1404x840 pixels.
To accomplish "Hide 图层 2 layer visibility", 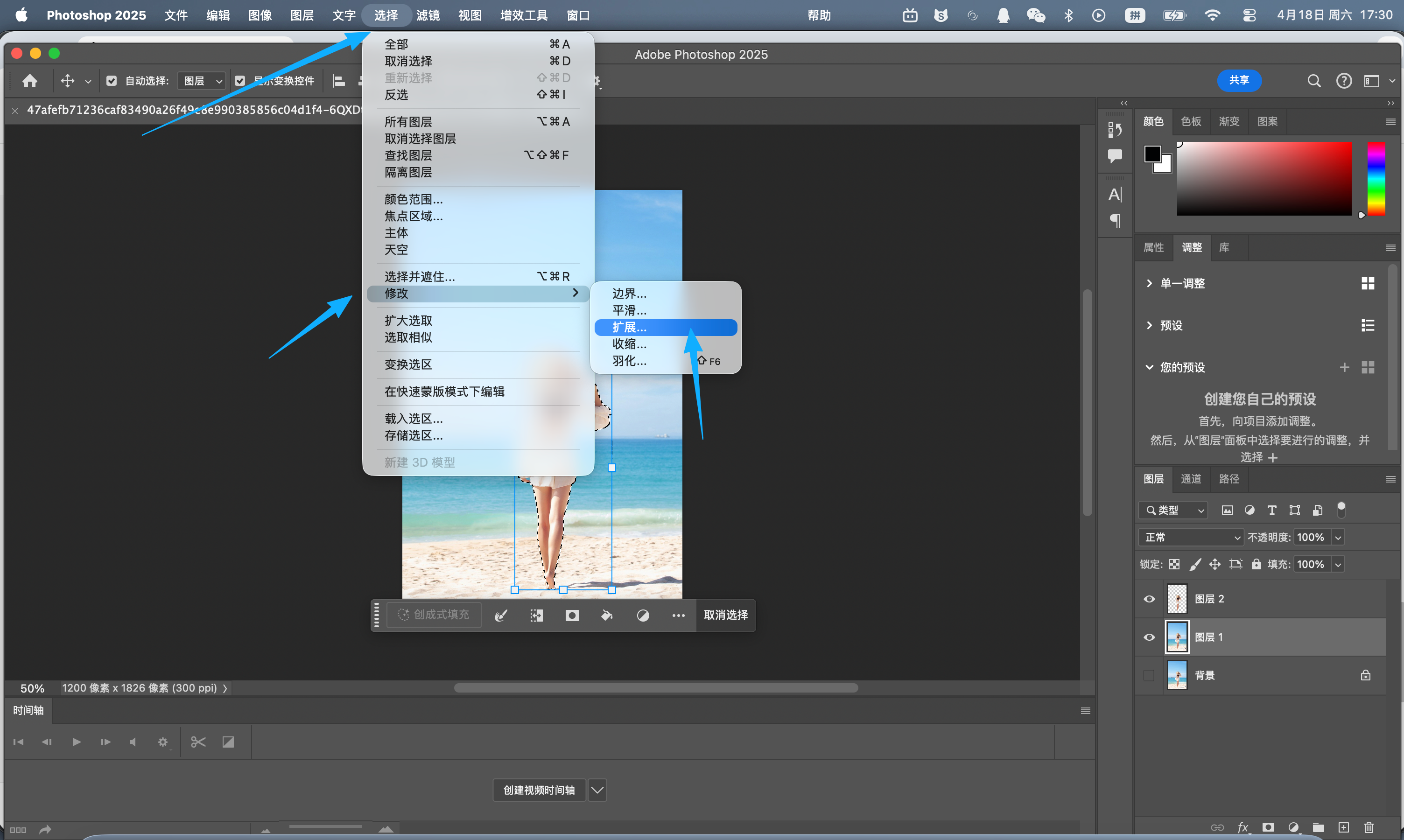I will coord(1149,599).
